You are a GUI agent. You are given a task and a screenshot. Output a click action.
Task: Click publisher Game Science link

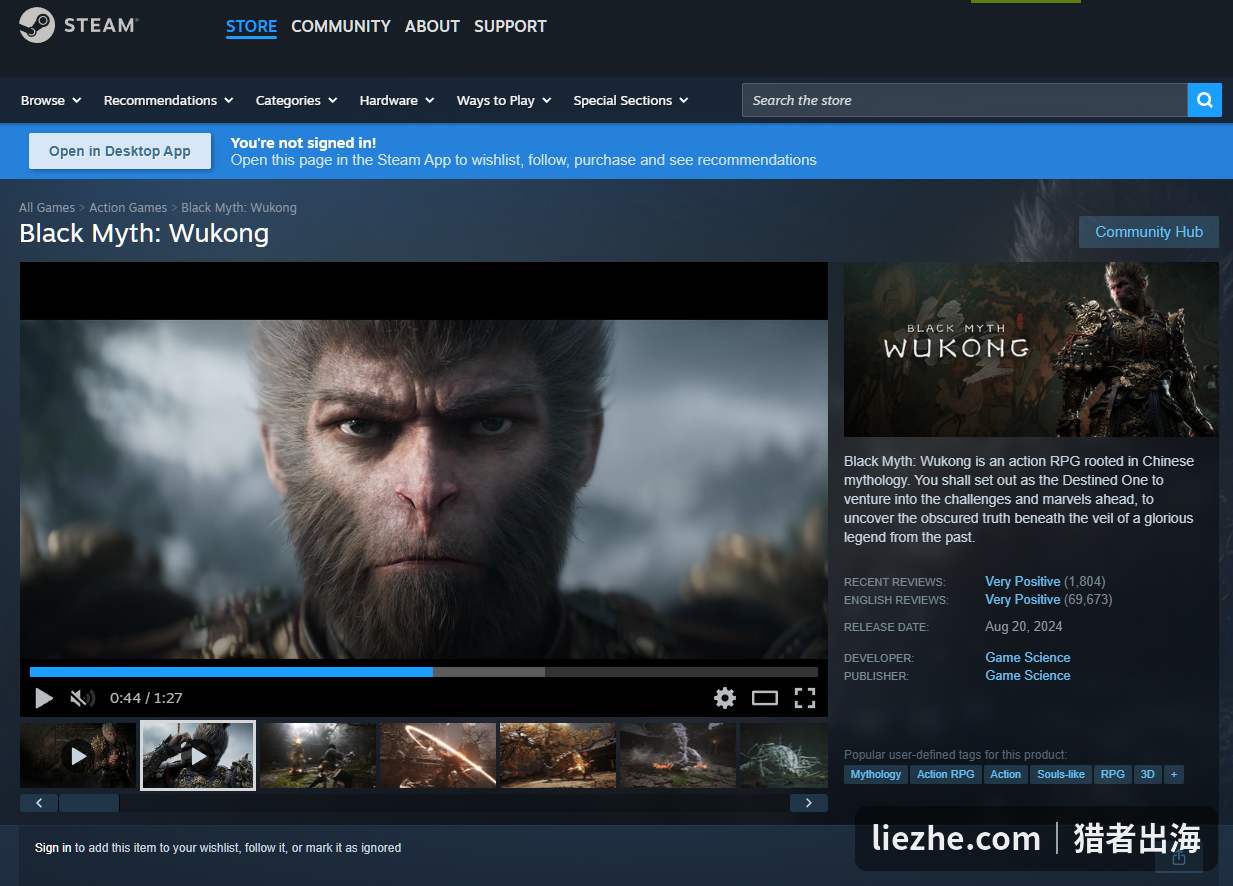point(1027,675)
